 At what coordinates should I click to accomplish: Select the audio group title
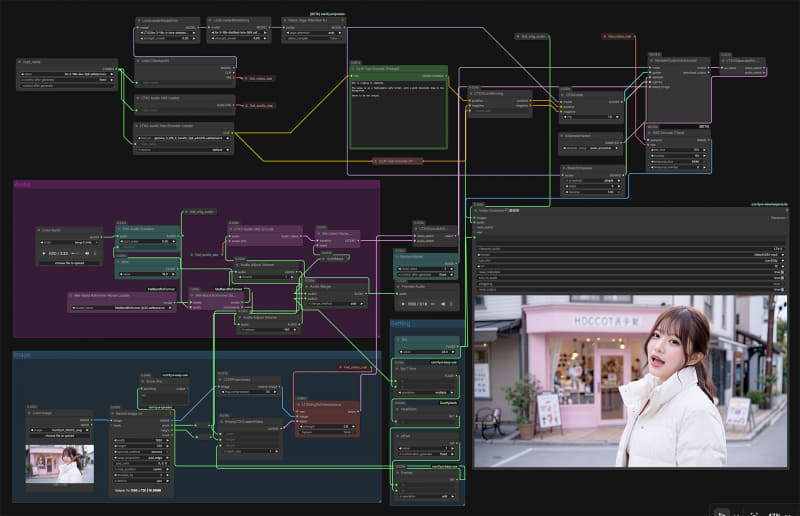22,184
